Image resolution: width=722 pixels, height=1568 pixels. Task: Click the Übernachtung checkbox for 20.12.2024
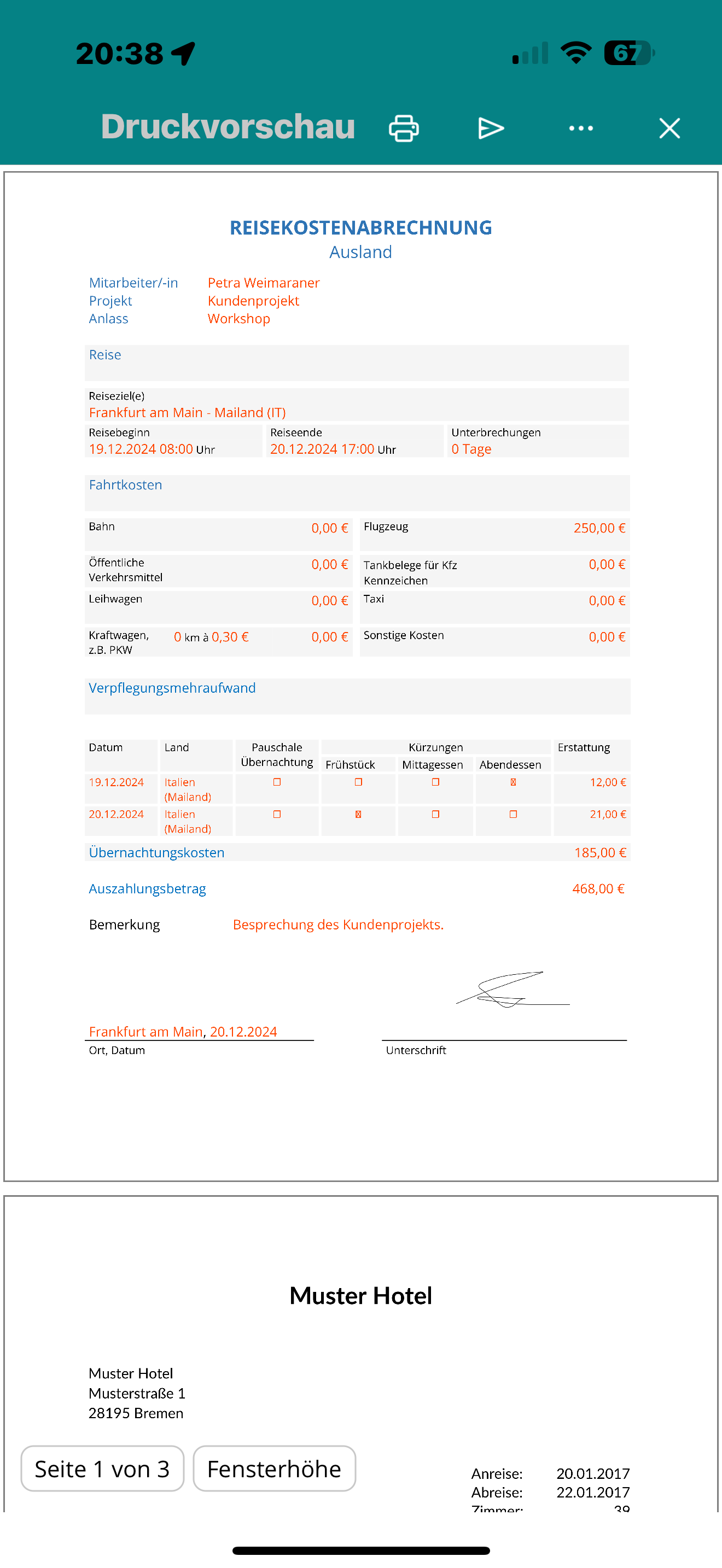pos(277,815)
